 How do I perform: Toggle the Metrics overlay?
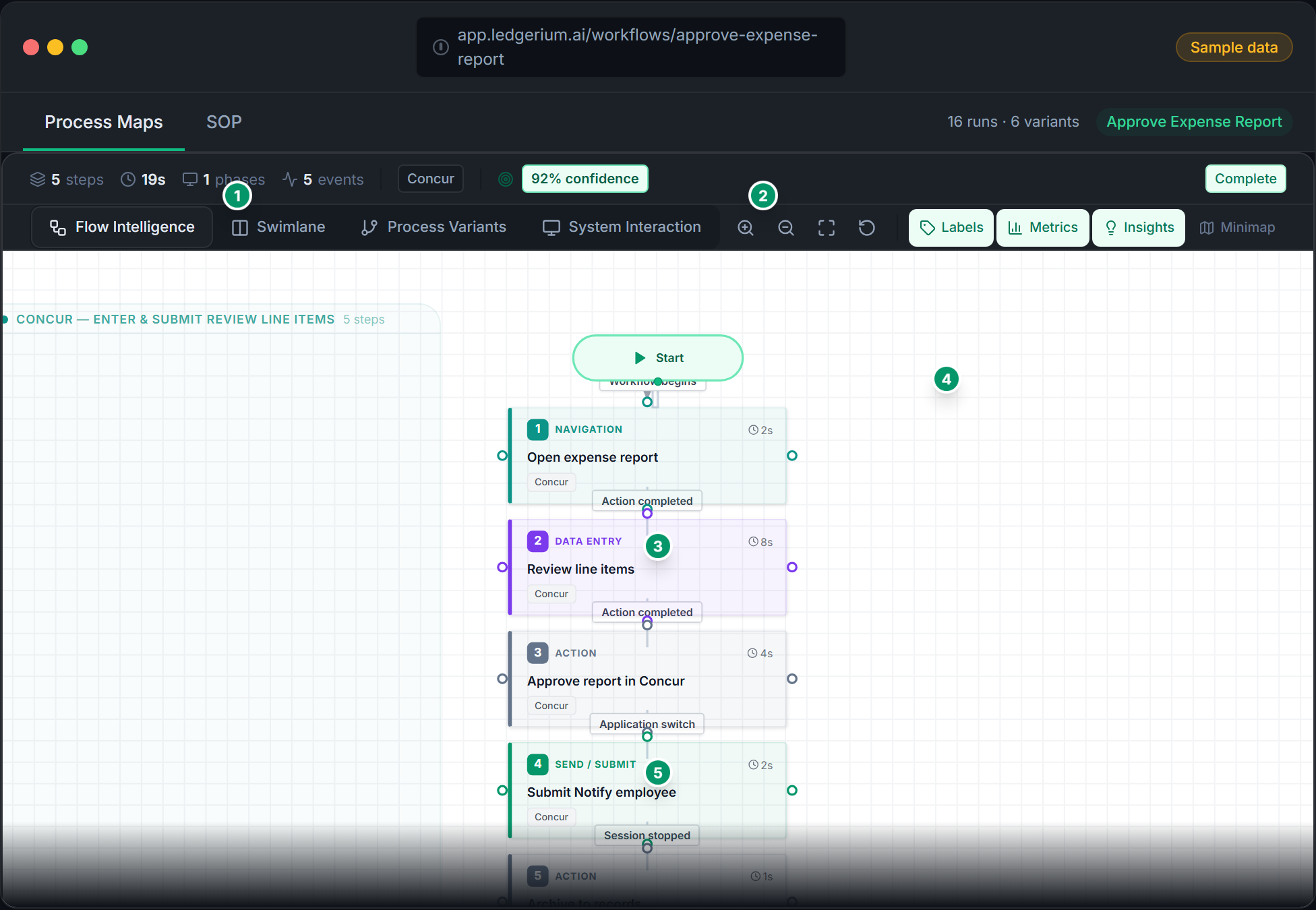1043,228
